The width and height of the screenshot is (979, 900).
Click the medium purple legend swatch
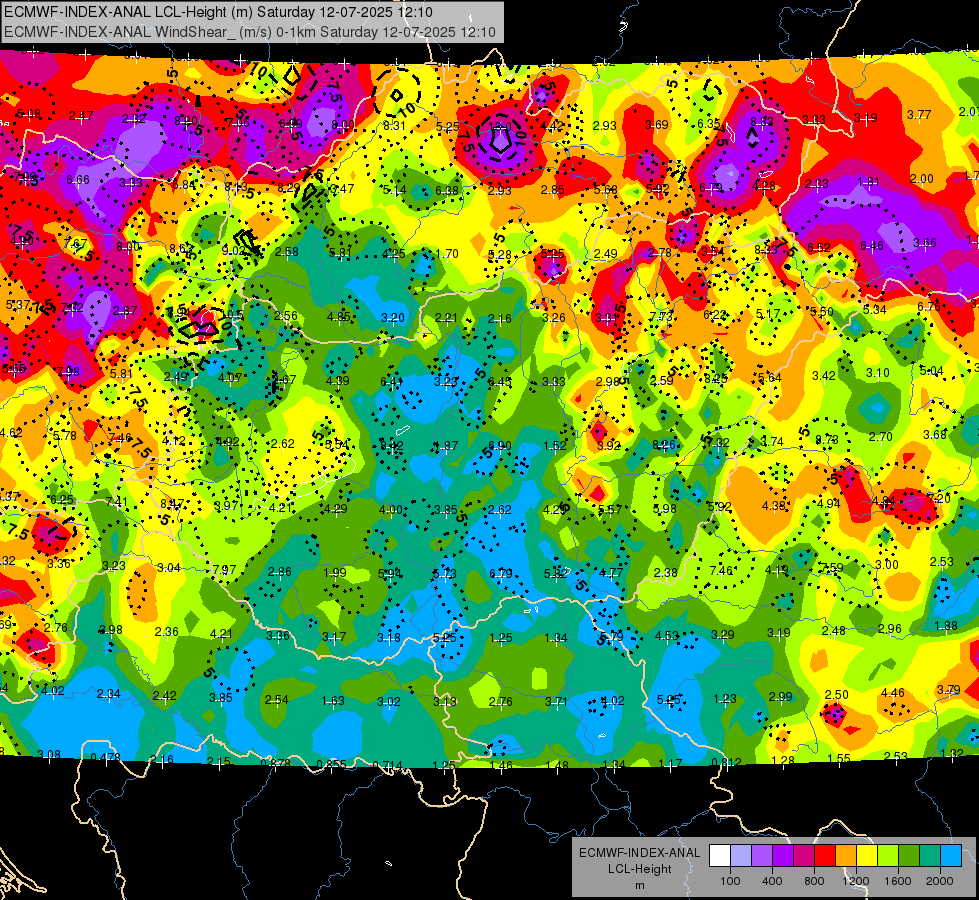762,856
